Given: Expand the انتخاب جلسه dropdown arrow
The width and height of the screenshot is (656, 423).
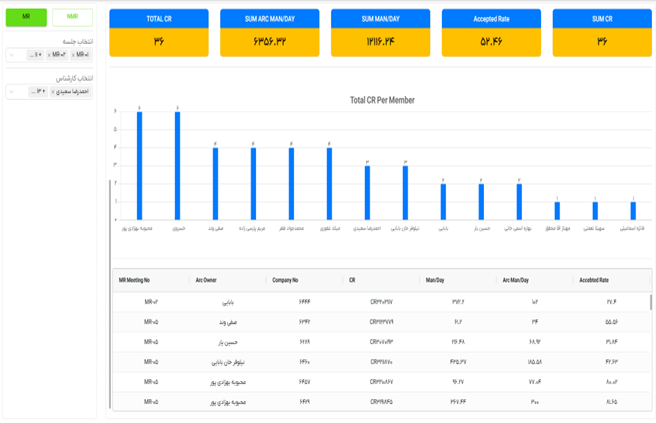Looking at the screenshot, I should pyautogui.click(x=11, y=55).
